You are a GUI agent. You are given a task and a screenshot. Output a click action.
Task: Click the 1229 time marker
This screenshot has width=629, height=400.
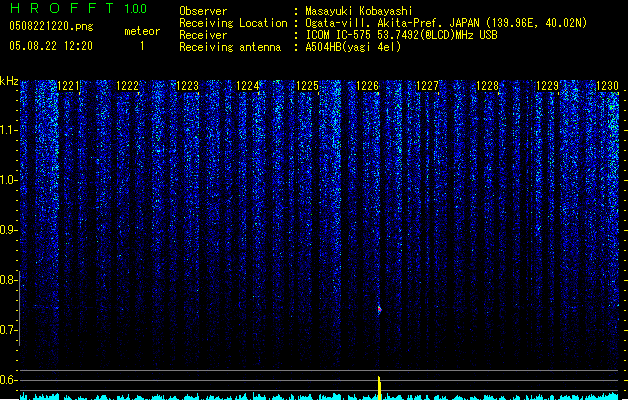547,86
